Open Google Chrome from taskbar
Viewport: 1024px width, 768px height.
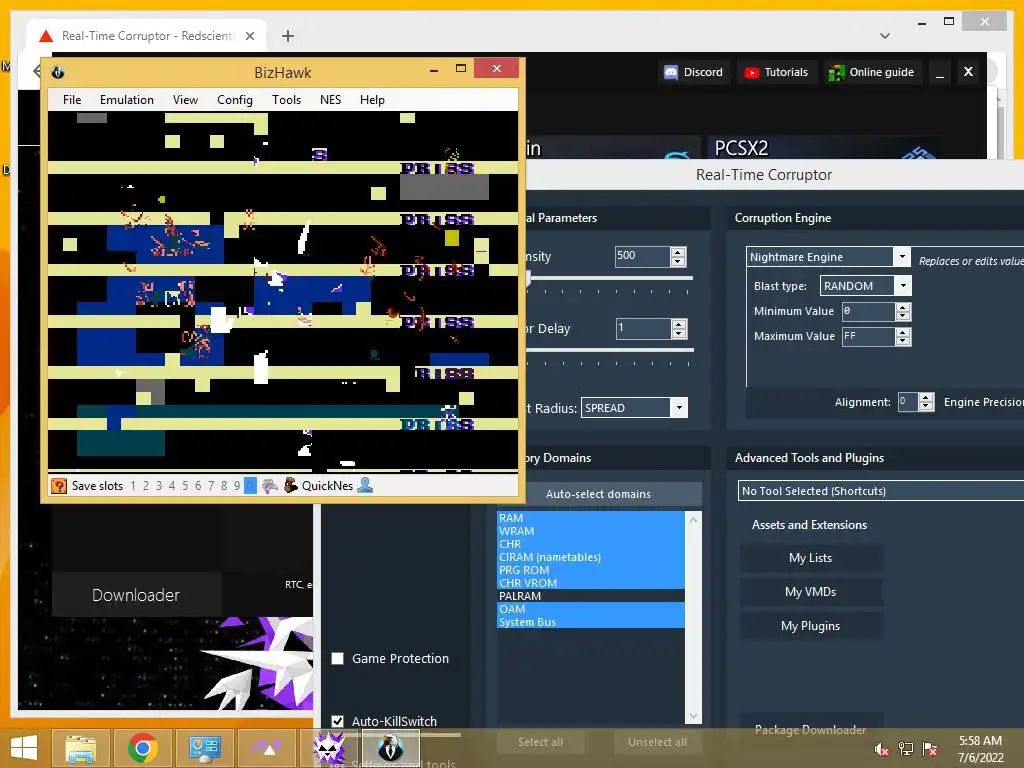(142, 748)
